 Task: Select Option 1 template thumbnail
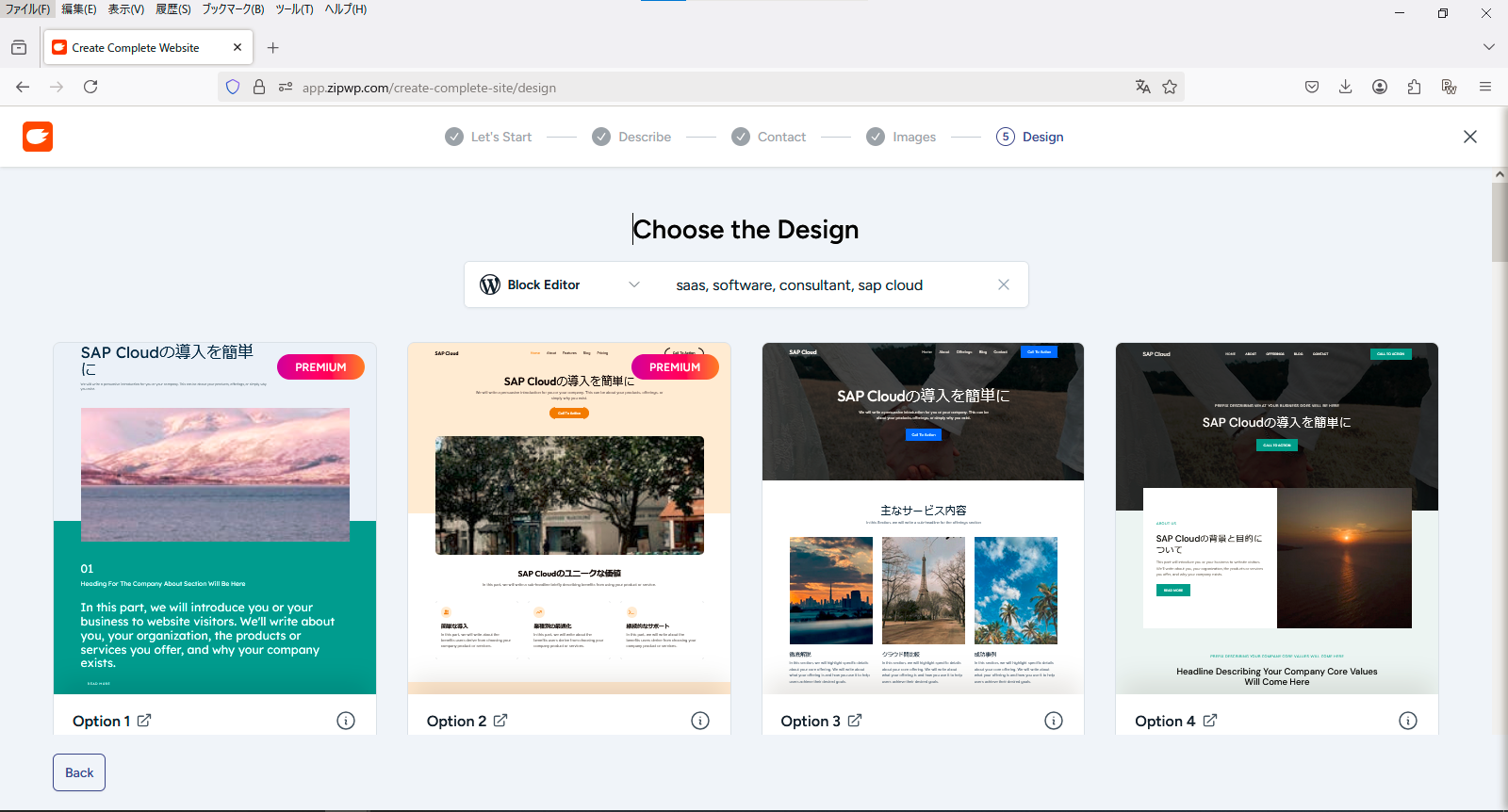click(215, 518)
